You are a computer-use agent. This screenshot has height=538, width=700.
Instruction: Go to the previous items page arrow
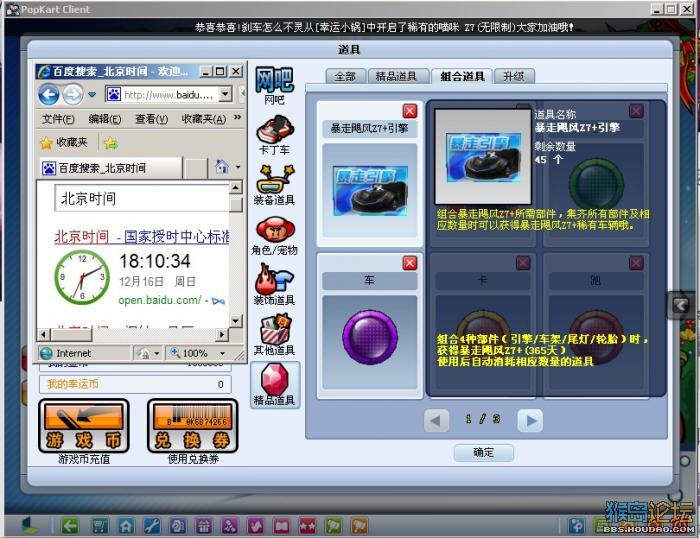coord(436,420)
